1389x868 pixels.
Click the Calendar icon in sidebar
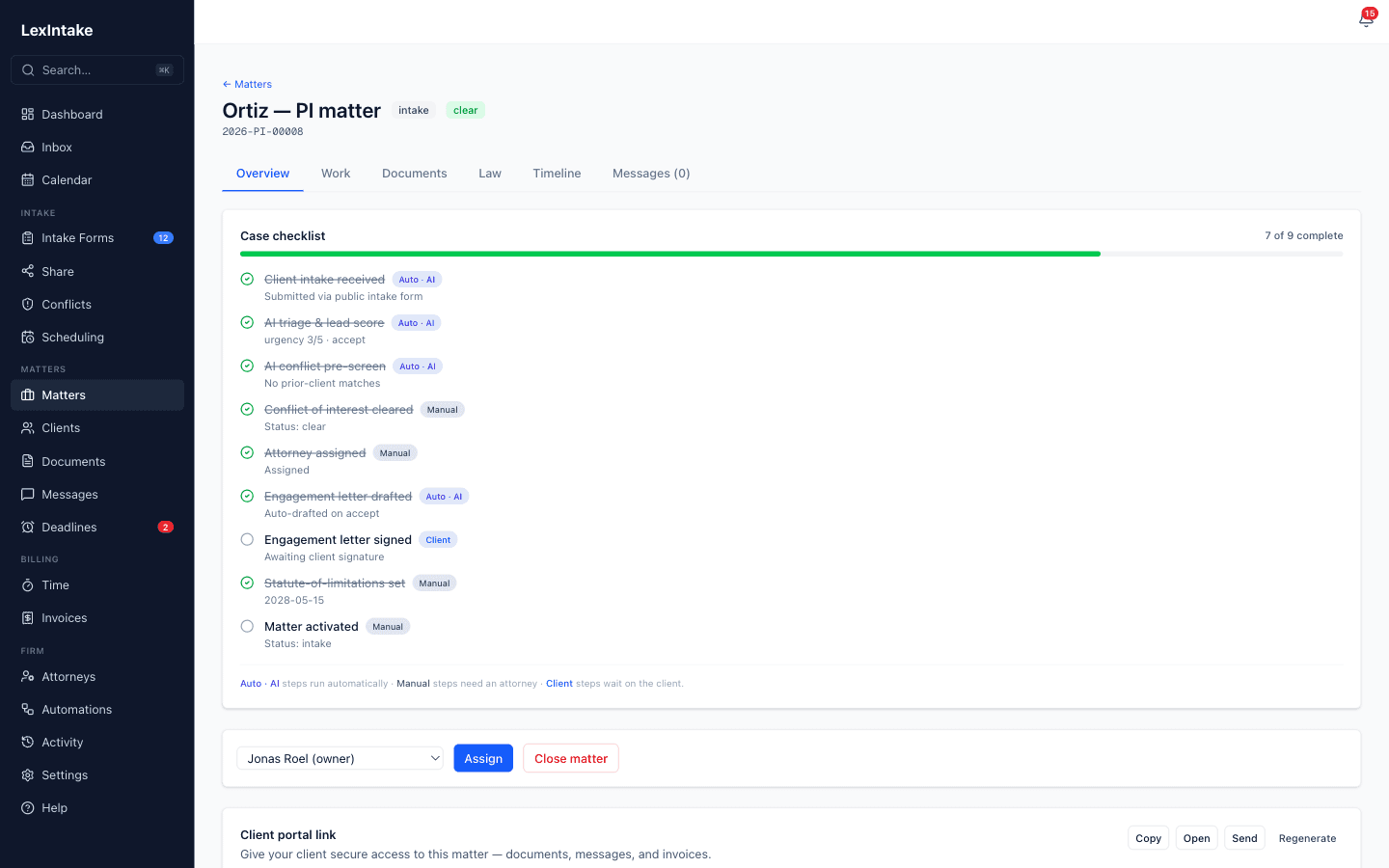click(x=28, y=179)
